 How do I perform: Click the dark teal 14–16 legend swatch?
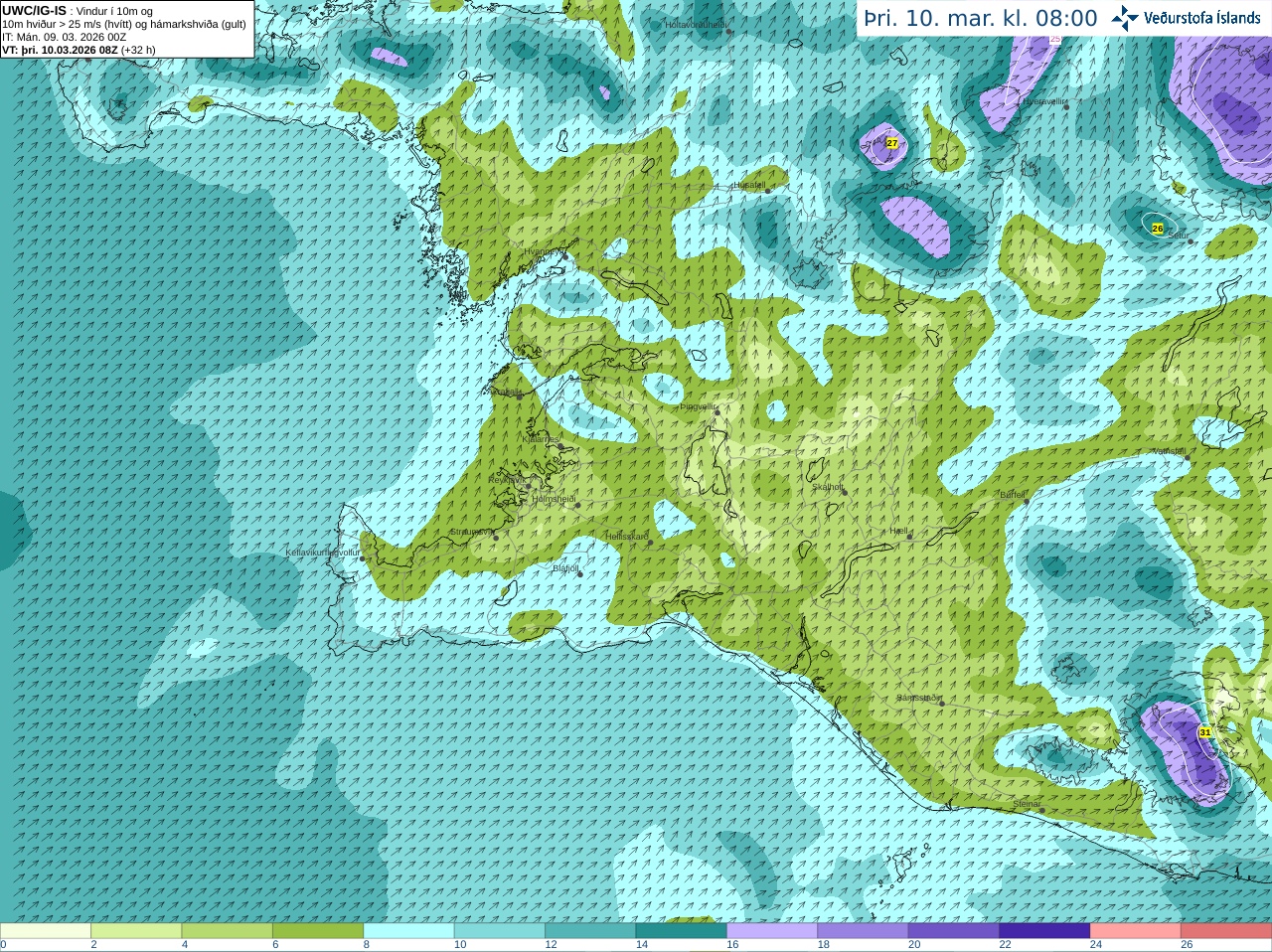[682, 931]
